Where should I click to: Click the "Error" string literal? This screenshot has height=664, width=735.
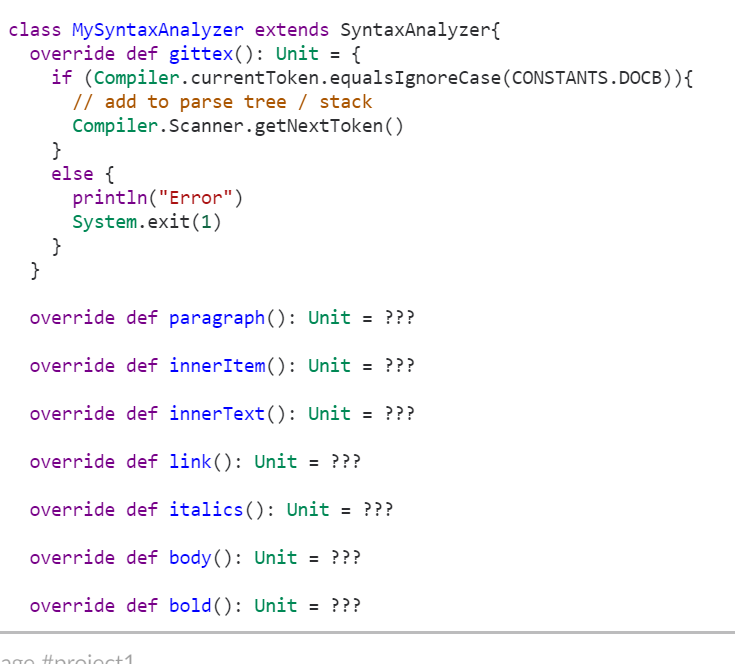[x=195, y=198]
